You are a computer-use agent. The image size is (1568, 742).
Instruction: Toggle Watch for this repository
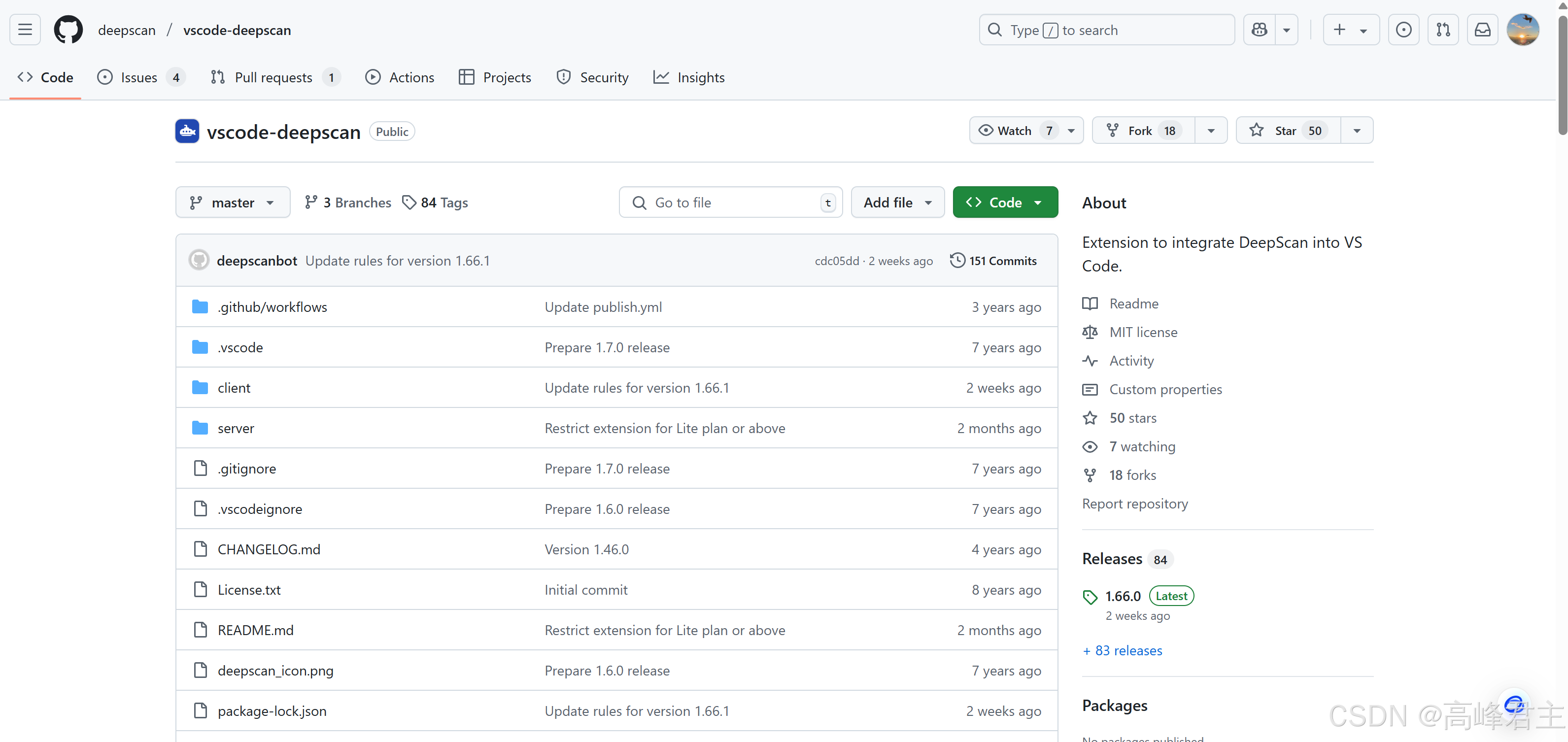pyautogui.click(x=1014, y=131)
